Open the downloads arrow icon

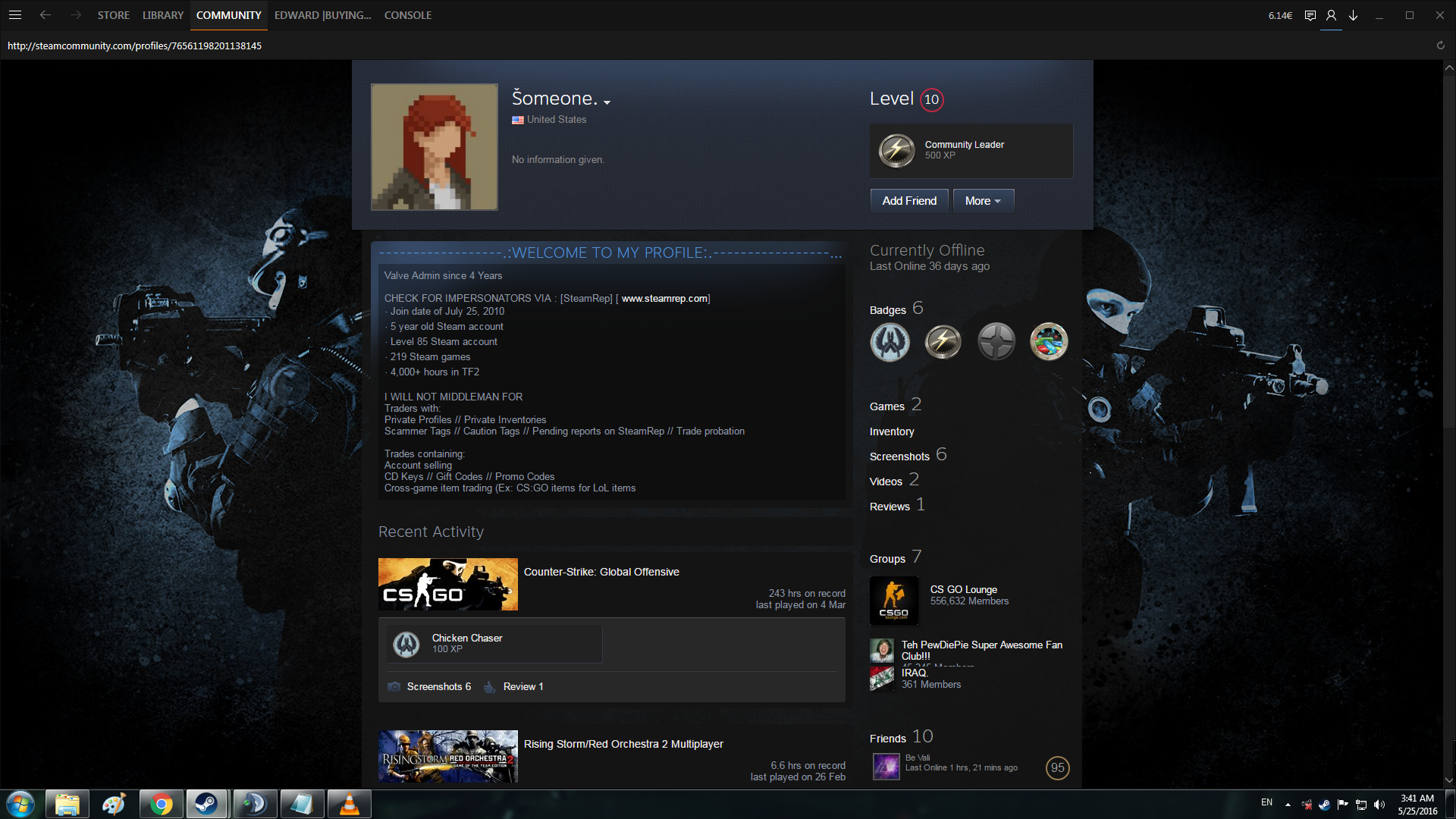(1353, 15)
